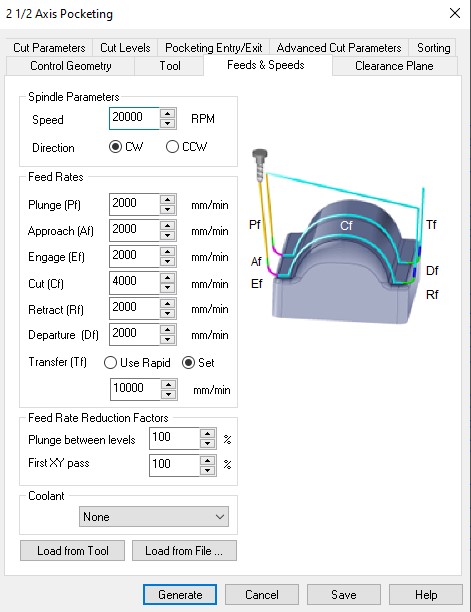Open the Clearance Plane tab
The image size is (471, 612).
point(394,66)
